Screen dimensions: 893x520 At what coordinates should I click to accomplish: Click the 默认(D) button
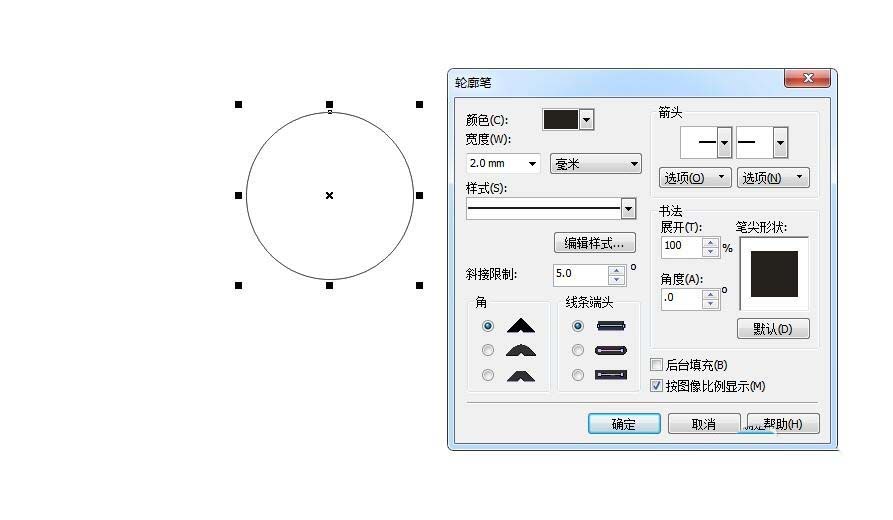773,329
